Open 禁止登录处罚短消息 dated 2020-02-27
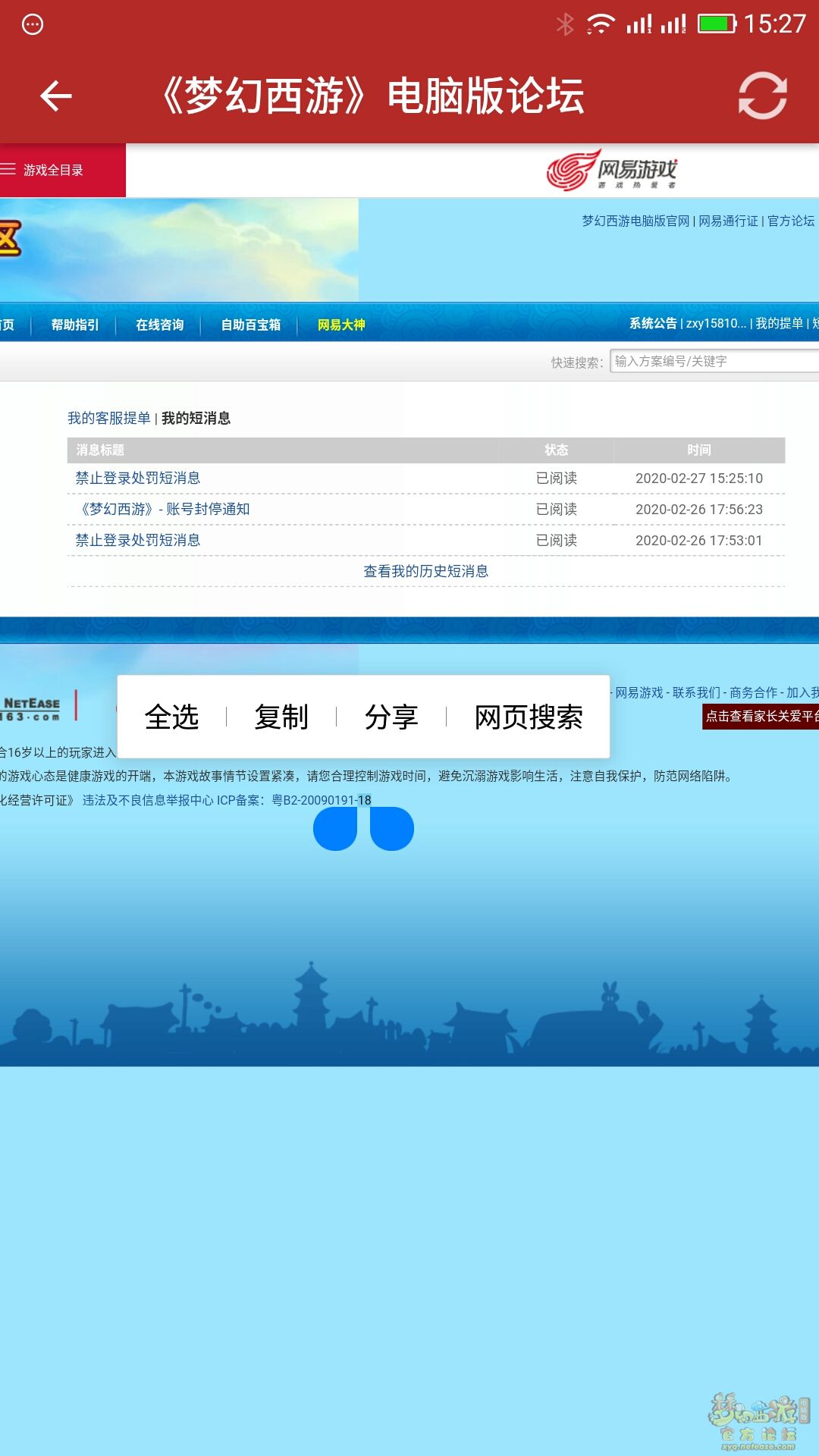This screenshot has width=819, height=1456. (137, 478)
